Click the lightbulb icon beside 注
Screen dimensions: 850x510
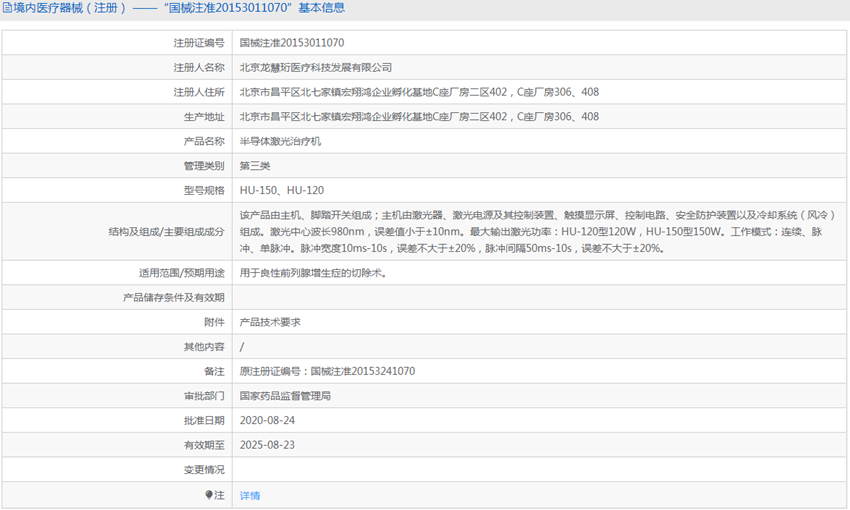[x=209, y=495]
